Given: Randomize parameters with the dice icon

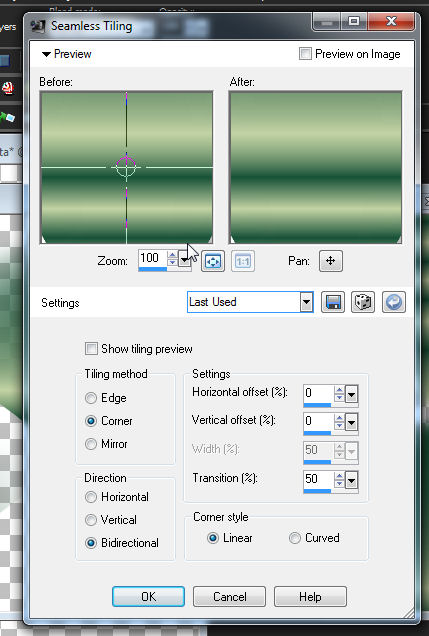Looking at the screenshot, I should click(363, 302).
